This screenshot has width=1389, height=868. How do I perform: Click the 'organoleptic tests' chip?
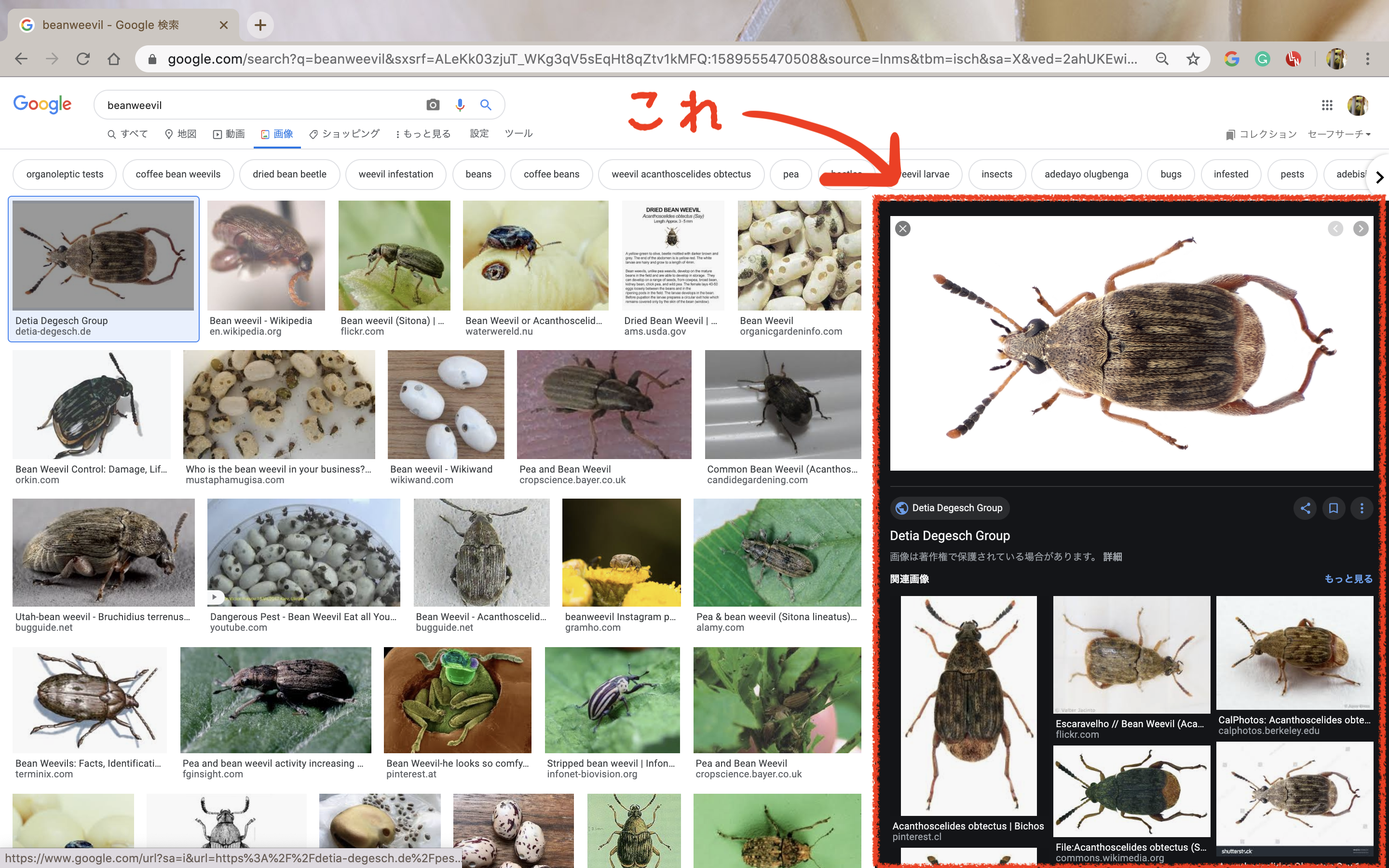(65, 174)
